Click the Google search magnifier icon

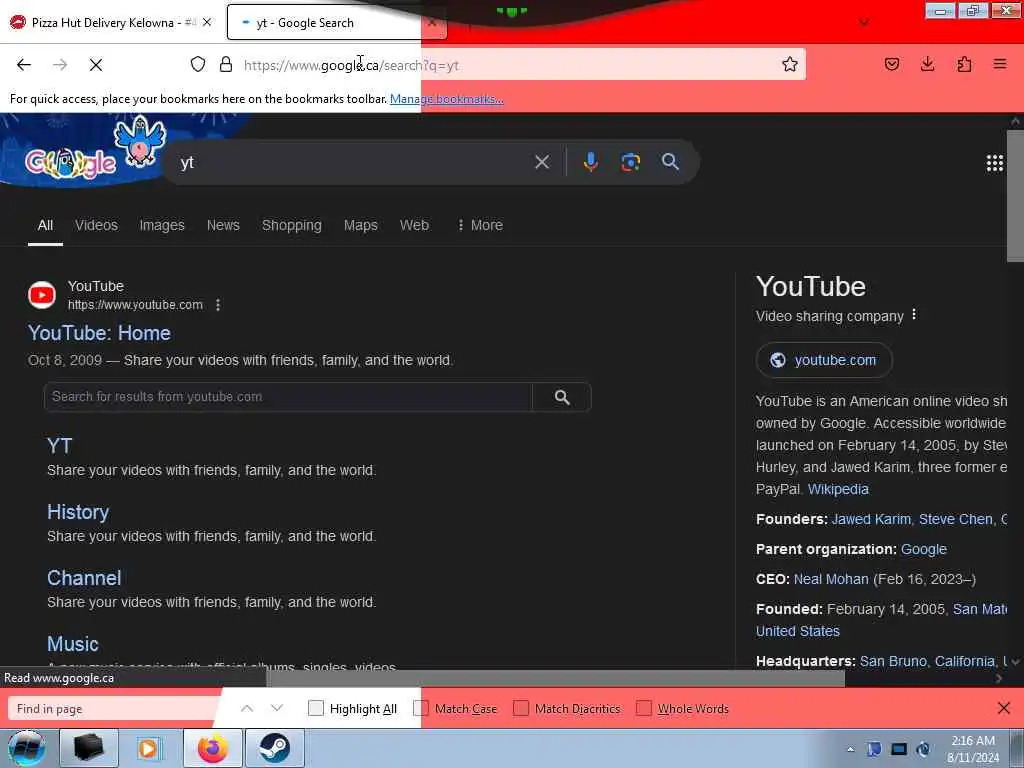670,162
